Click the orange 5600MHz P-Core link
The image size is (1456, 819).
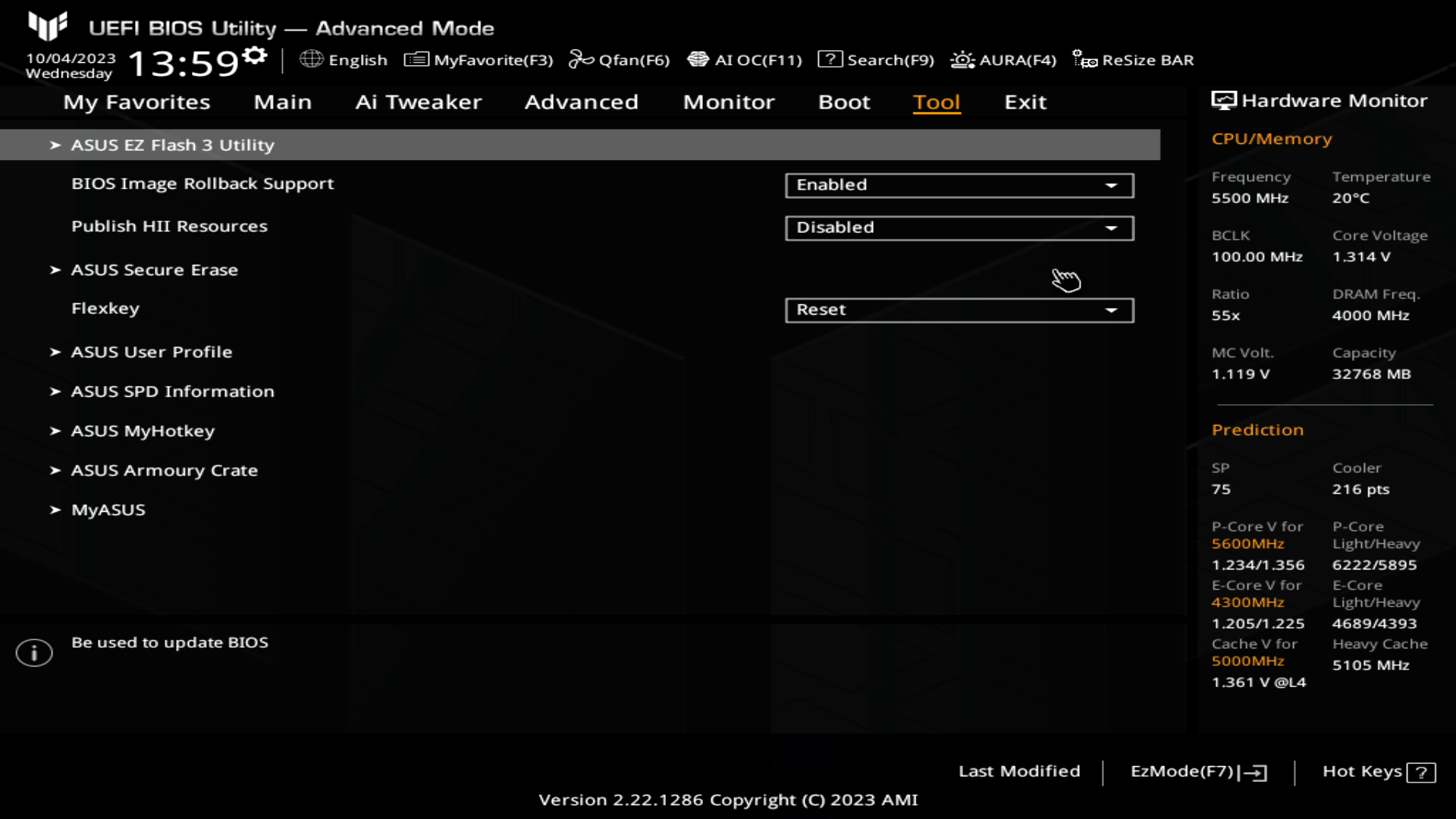pos(1247,544)
